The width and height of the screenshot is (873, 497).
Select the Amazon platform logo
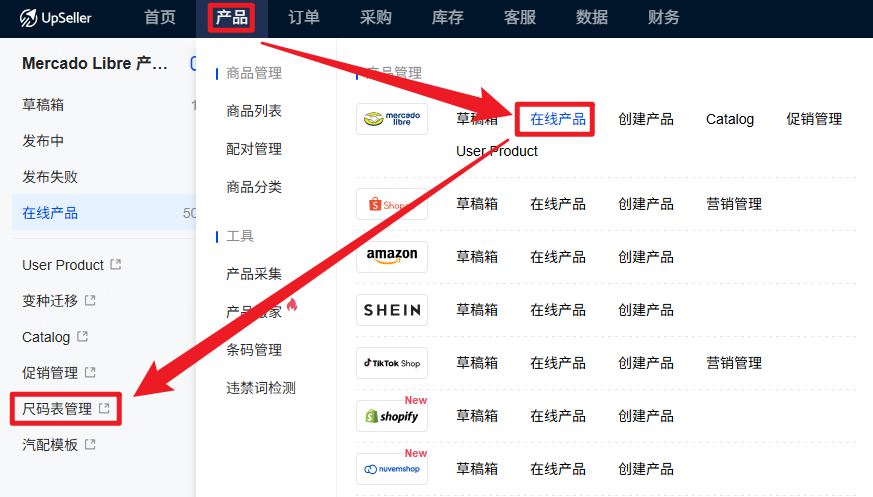[391, 257]
